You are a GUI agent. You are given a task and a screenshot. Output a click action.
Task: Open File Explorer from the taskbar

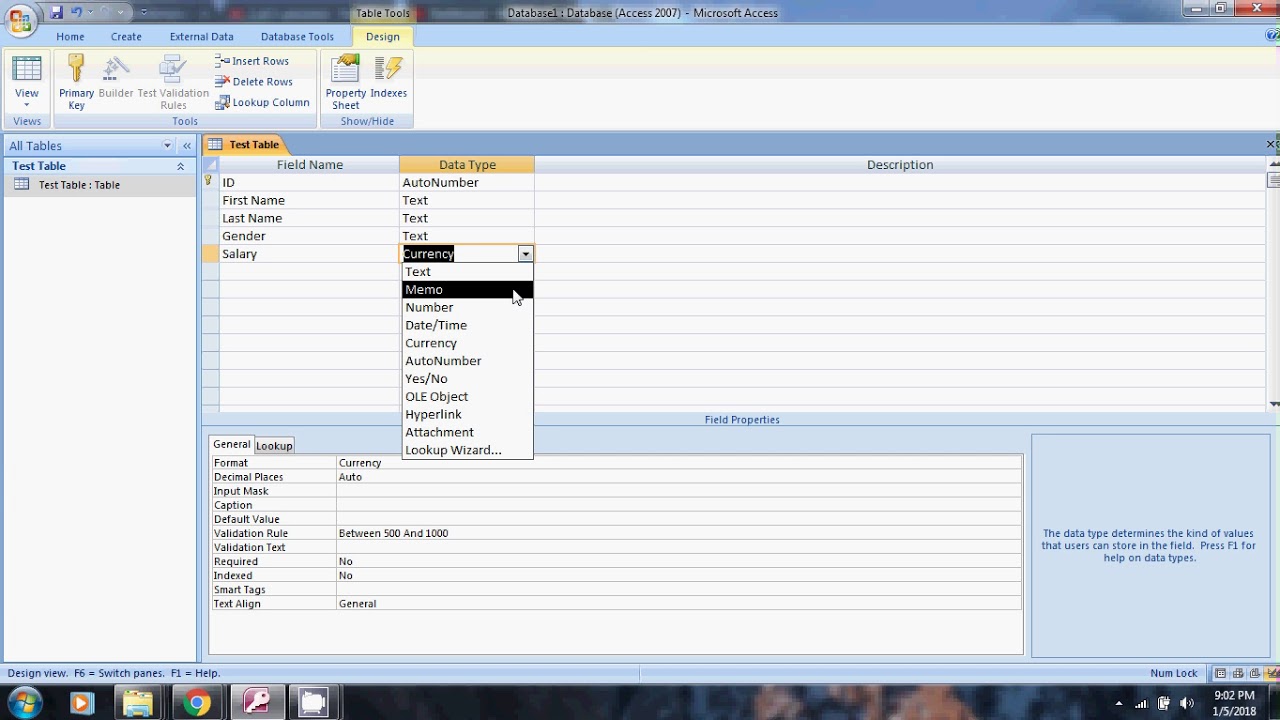point(138,704)
